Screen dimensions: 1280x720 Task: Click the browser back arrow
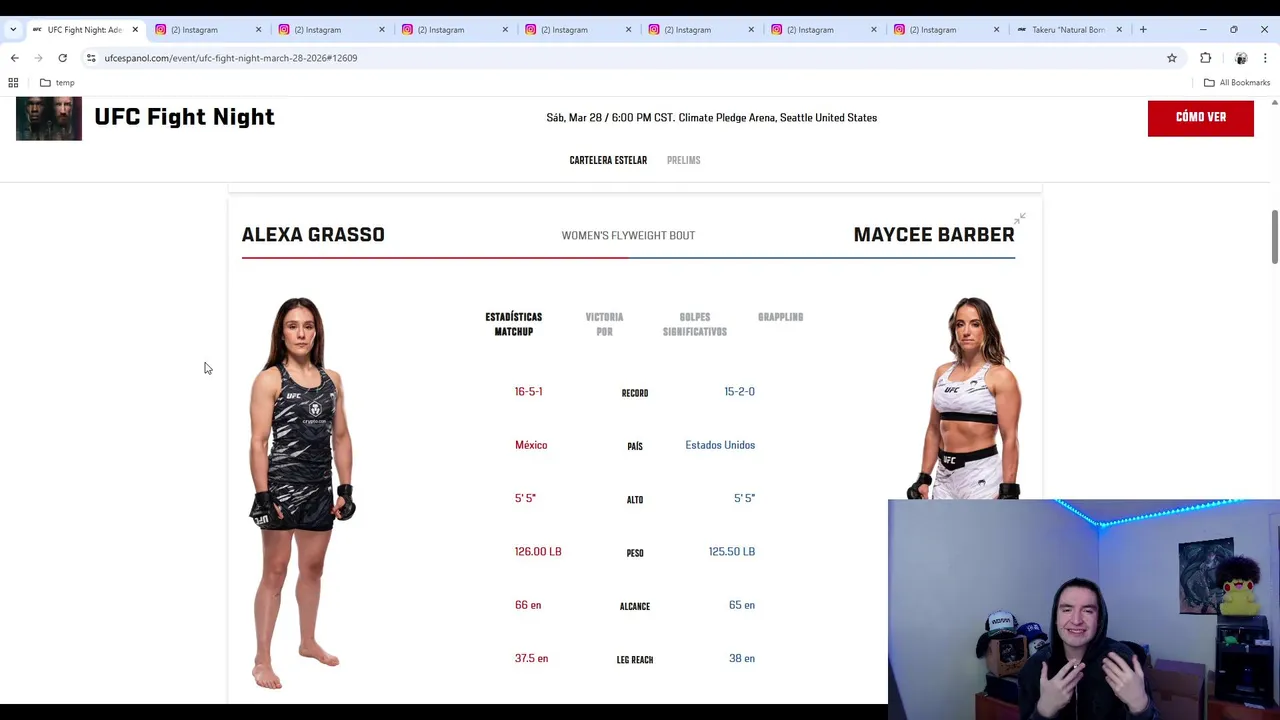[x=14, y=58]
